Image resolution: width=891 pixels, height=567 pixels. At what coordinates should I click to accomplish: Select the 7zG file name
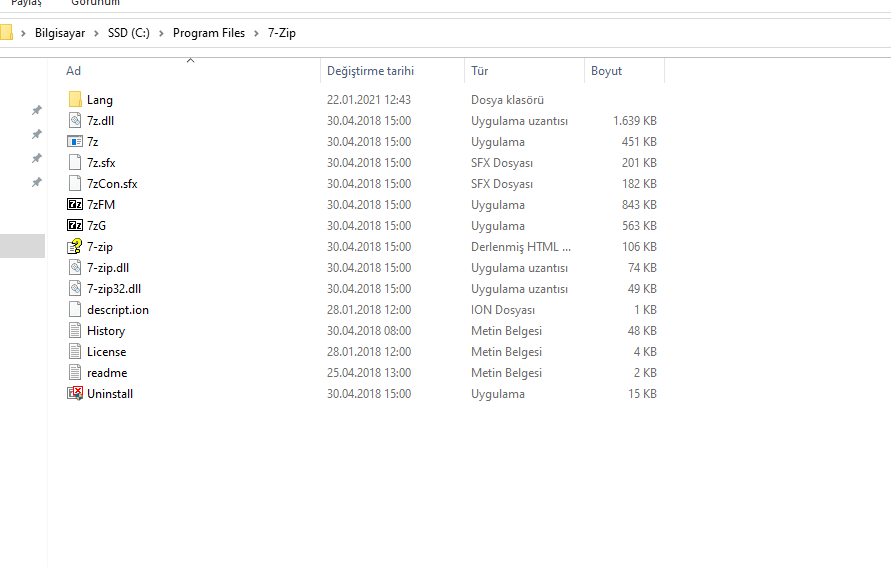click(96, 226)
